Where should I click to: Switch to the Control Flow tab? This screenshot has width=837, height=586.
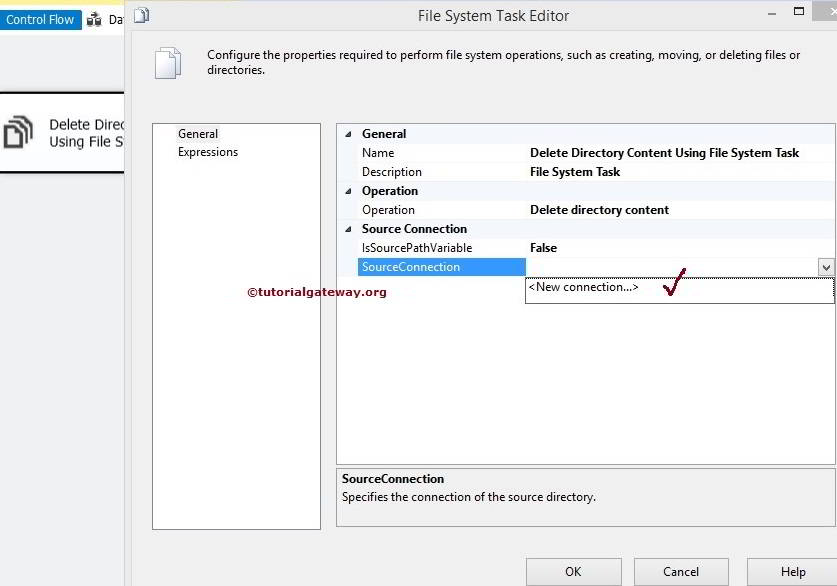coord(40,18)
